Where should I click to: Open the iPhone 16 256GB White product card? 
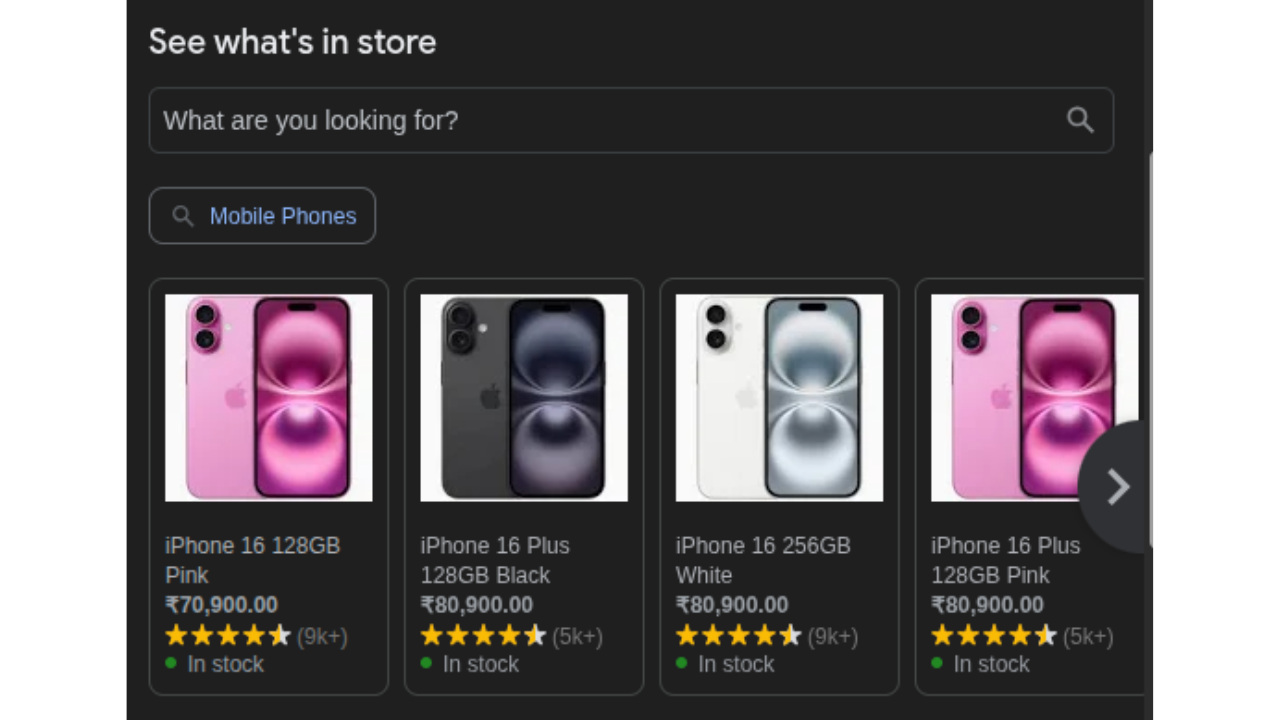tap(779, 398)
